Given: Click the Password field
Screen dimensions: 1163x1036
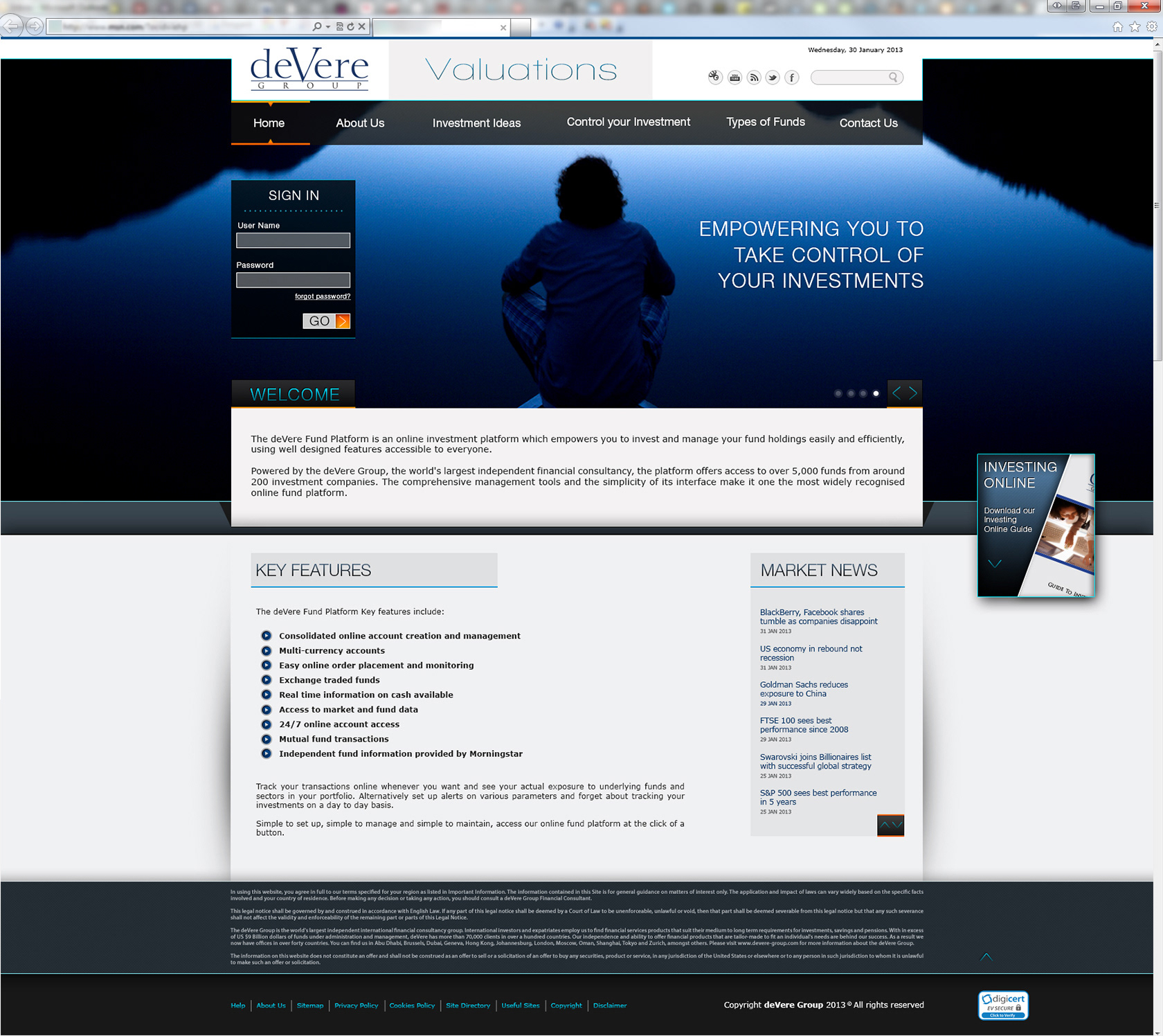Looking at the screenshot, I should [293, 280].
